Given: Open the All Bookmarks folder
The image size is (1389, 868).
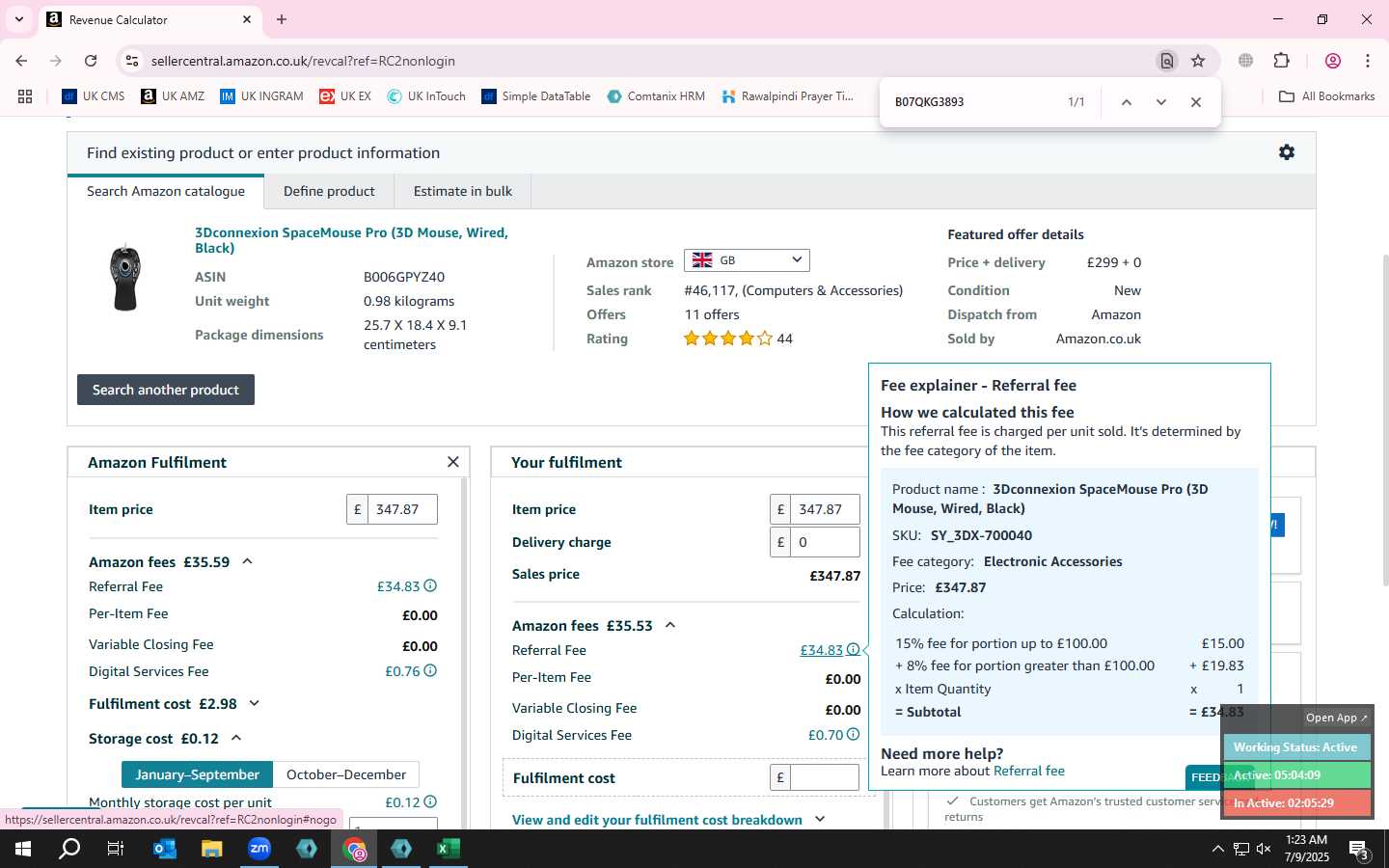Looking at the screenshot, I should pyautogui.click(x=1326, y=96).
